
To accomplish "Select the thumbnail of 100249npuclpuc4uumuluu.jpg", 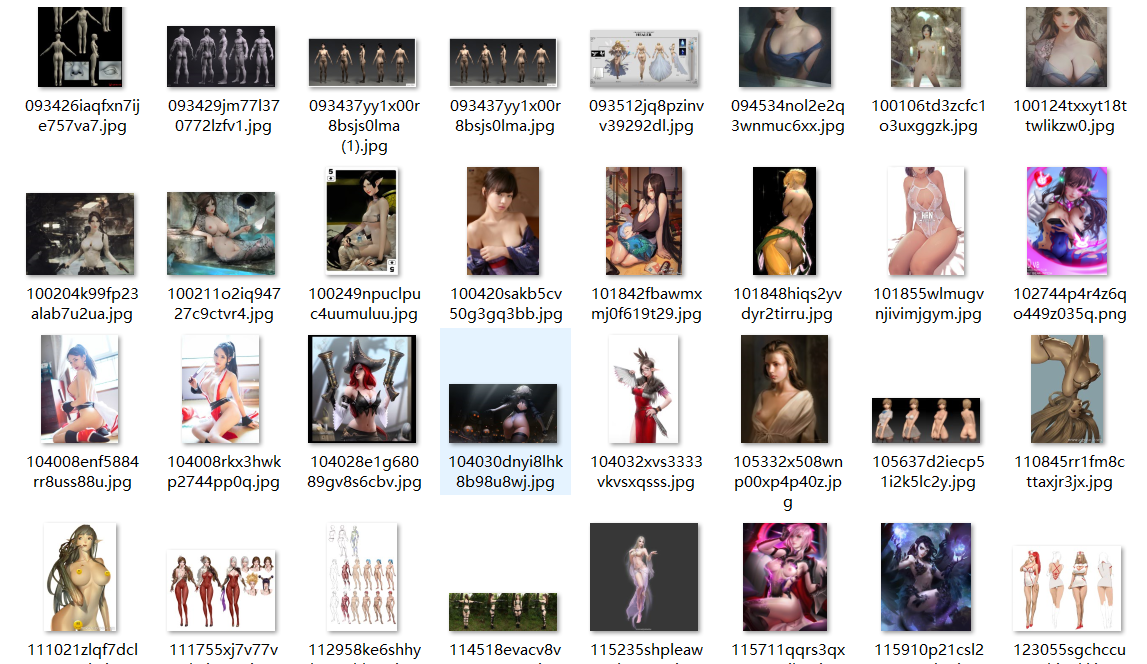I will (x=362, y=221).
